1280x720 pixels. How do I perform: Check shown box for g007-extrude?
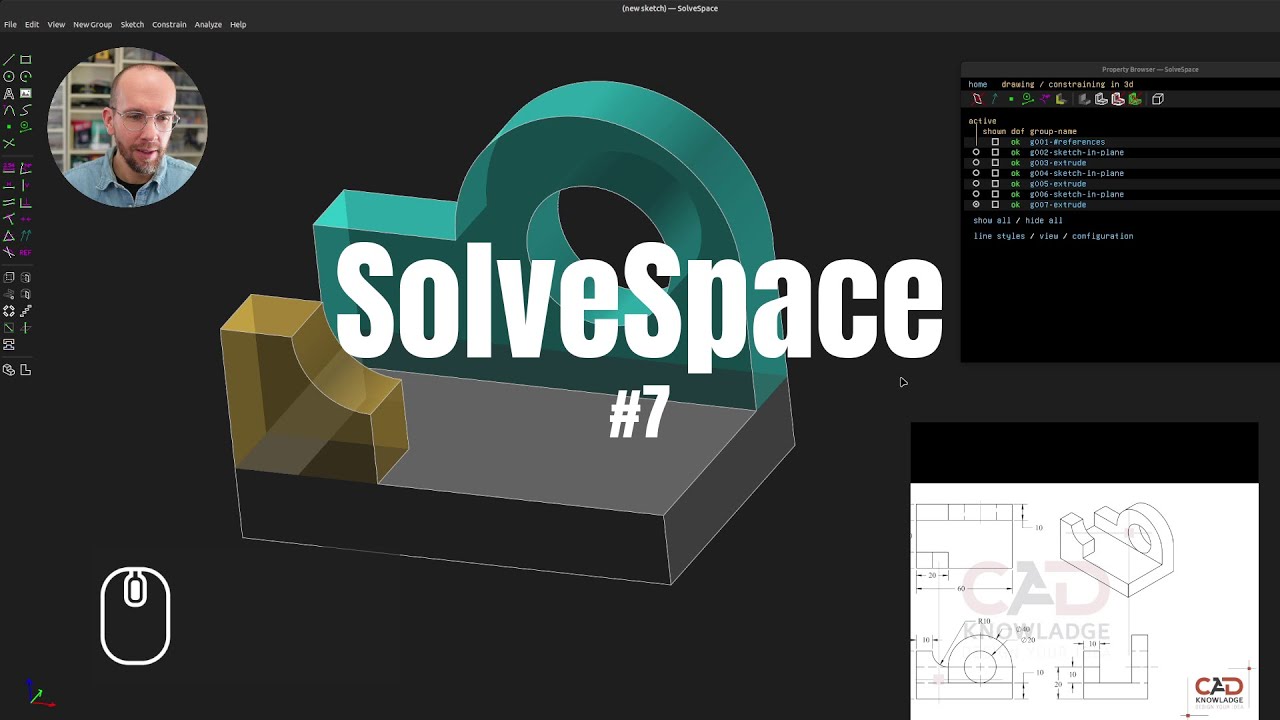995,204
